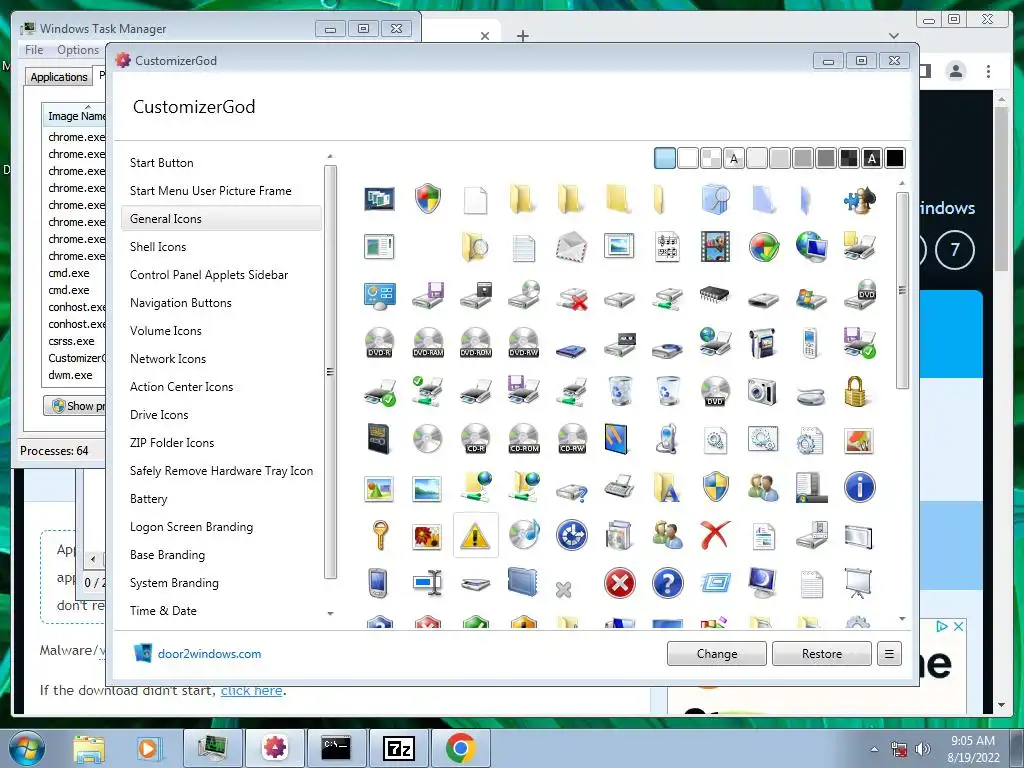The width and height of the screenshot is (1024, 768).
Task: Click the Restore button
Action: (x=822, y=654)
